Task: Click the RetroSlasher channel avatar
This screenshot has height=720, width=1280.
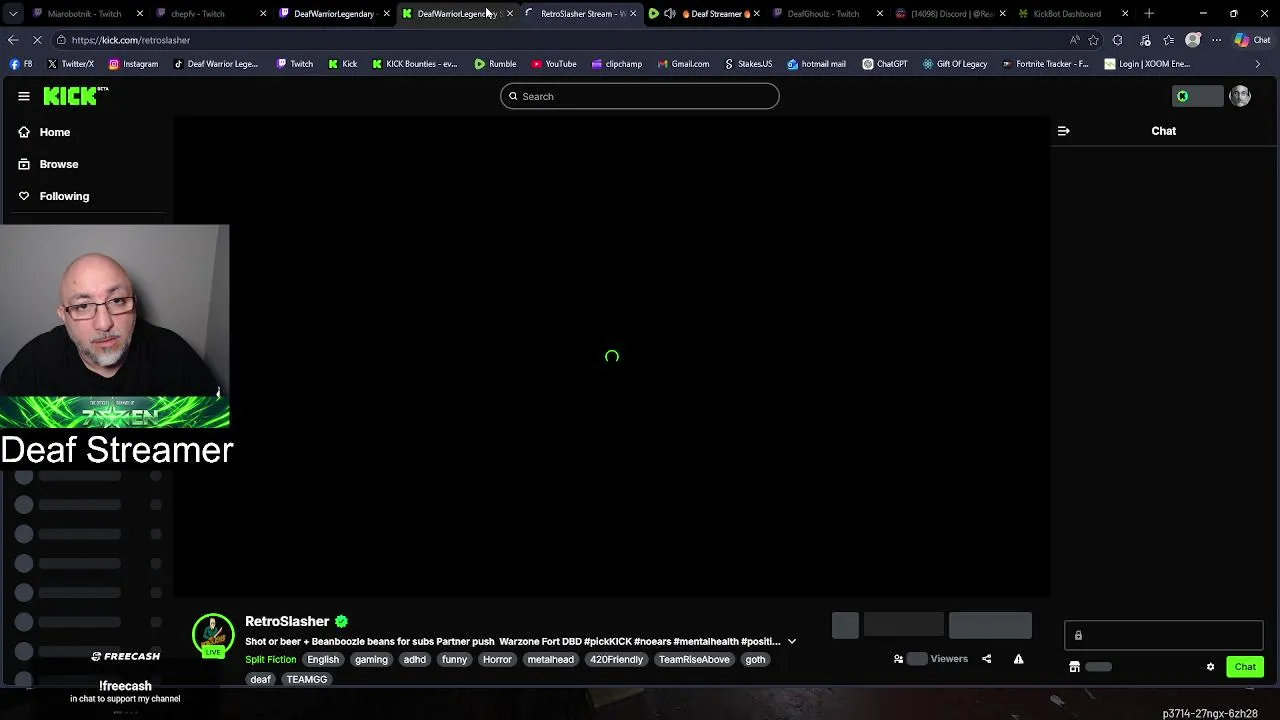Action: (x=213, y=635)
